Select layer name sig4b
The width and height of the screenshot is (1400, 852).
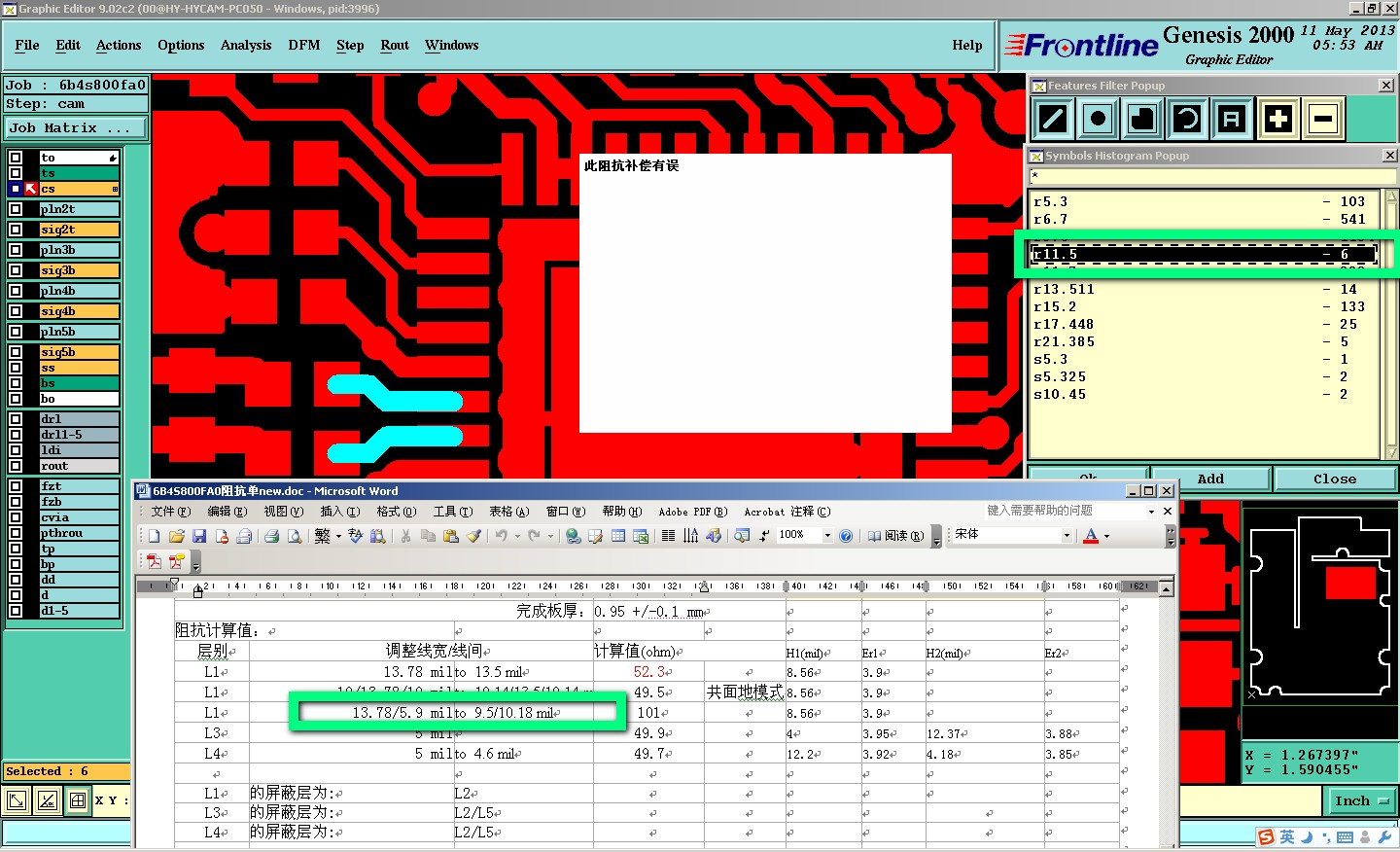(x=79, y=311)
